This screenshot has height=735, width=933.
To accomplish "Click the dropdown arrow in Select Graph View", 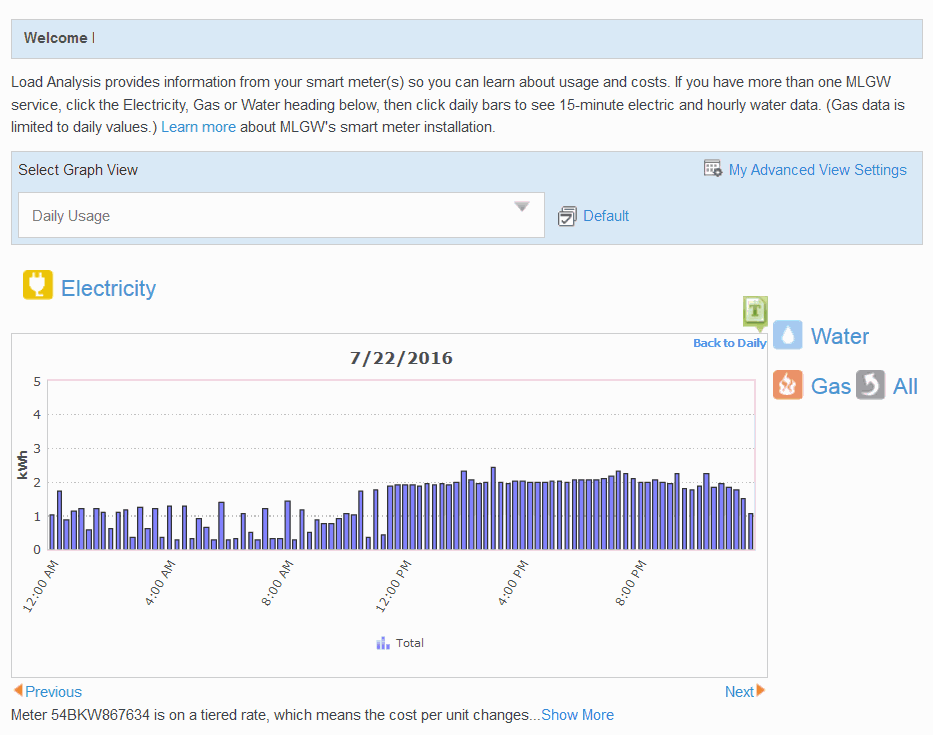I will pyautogui.click(x=522, y=207).
